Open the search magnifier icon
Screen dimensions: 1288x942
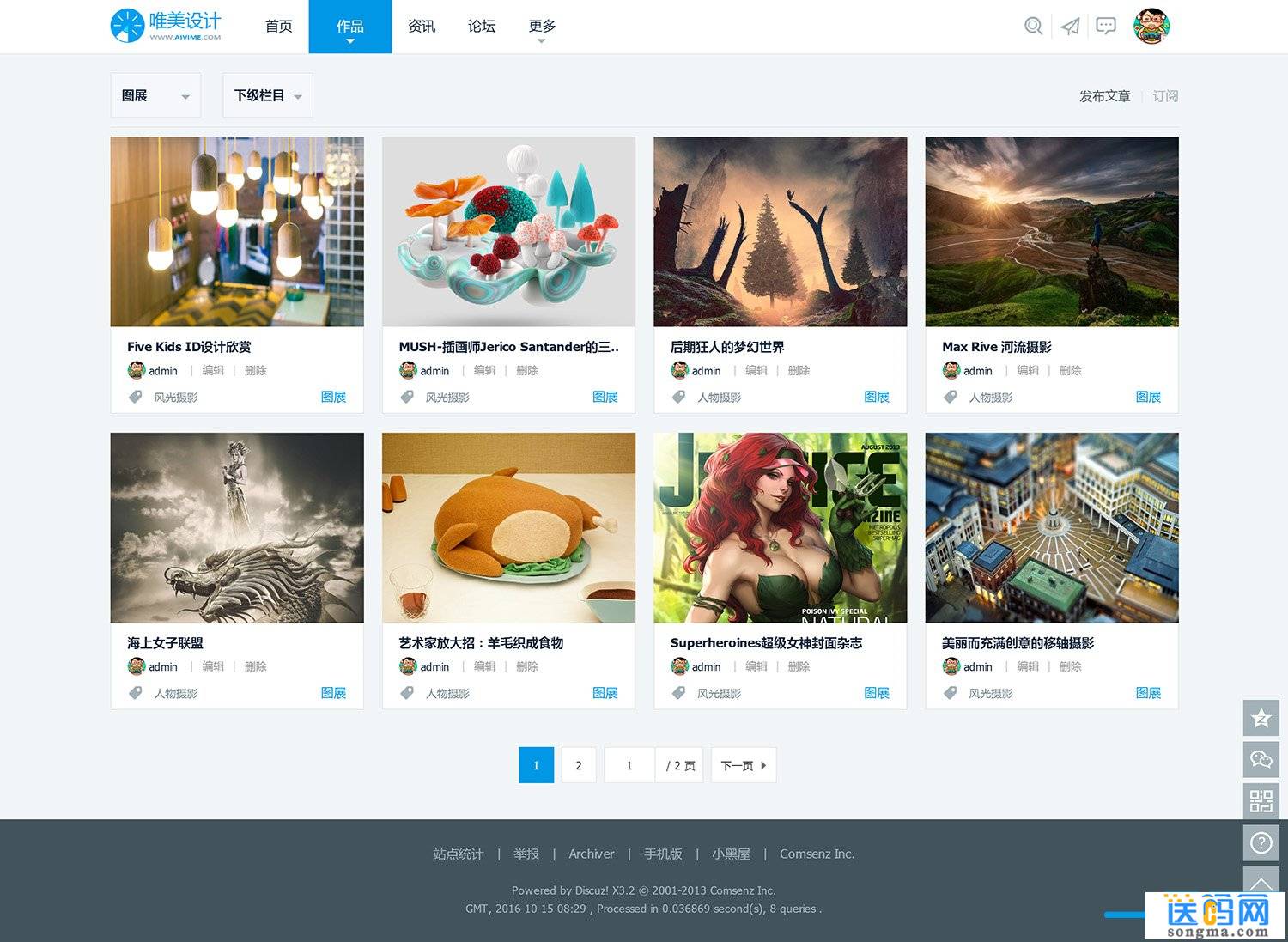point(1034,27)
